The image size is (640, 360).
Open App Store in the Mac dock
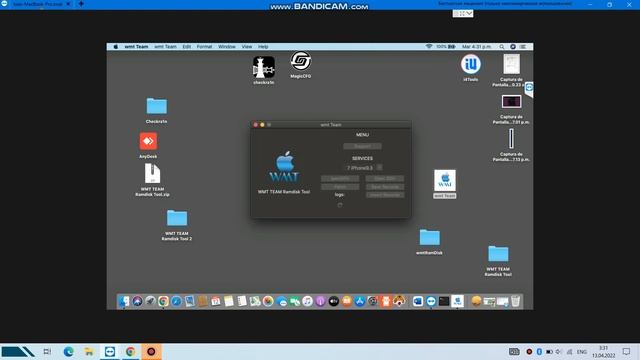click(360, 301)
